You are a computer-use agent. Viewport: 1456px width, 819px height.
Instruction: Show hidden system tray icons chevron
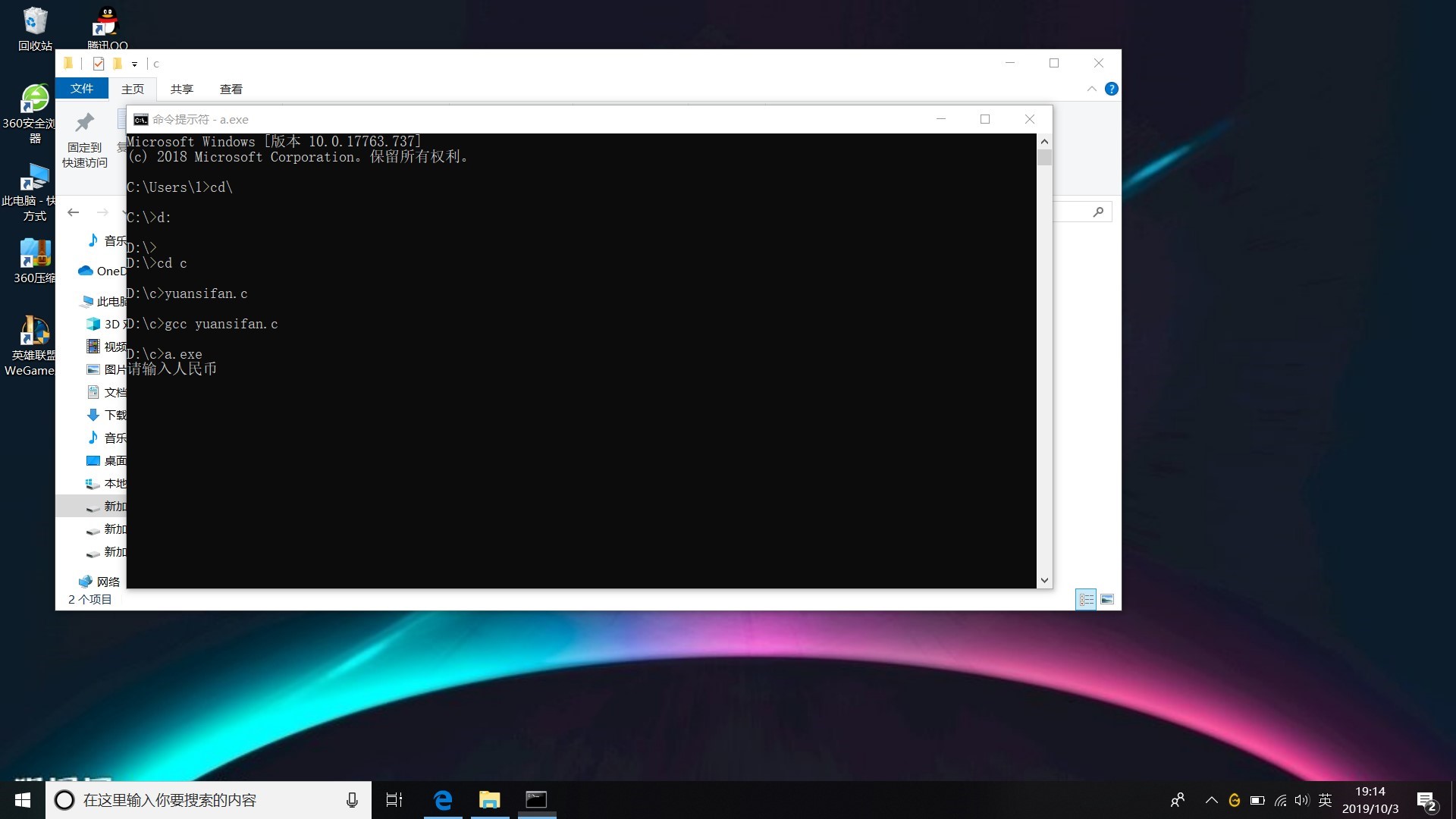click(x=1211, y=800)
